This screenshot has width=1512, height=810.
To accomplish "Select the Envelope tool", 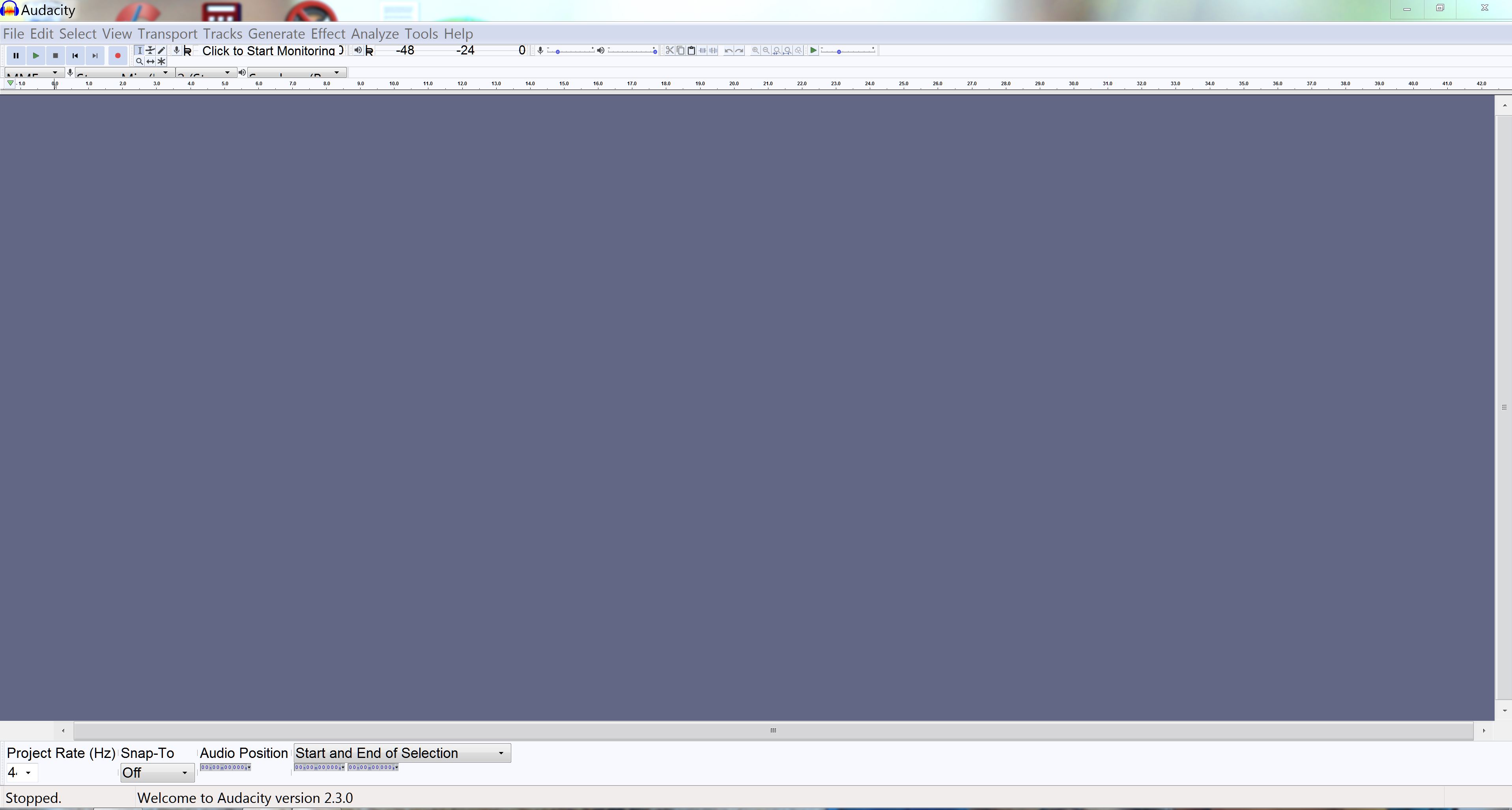I will pos(150,51).
